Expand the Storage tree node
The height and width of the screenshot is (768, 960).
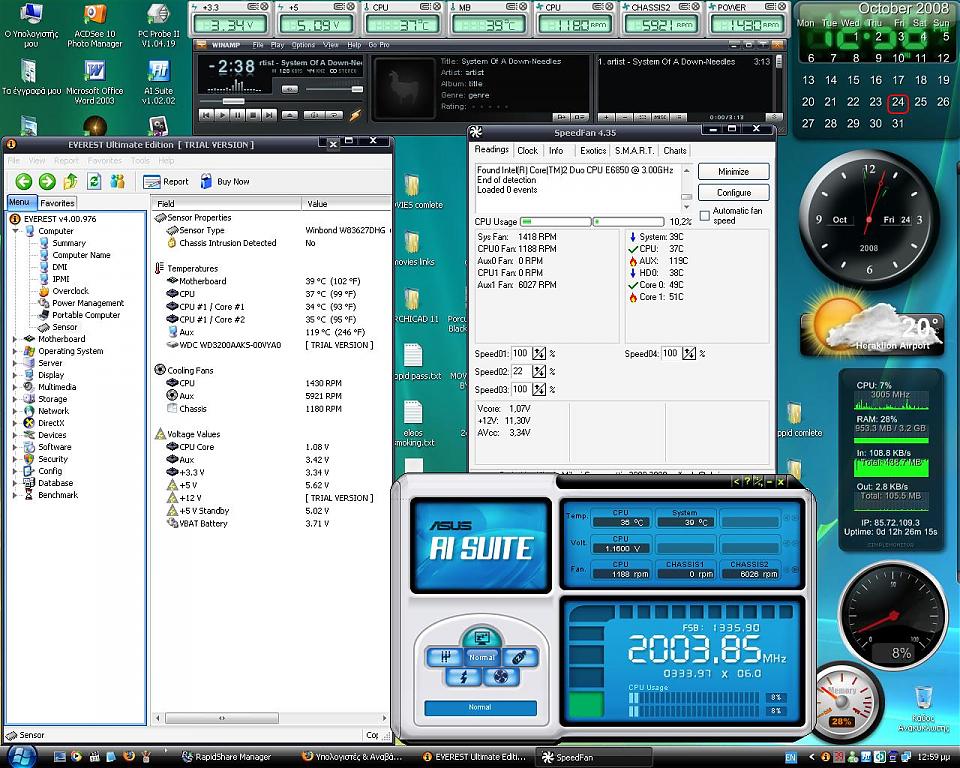pyautogui.click(x=15, y=399)
